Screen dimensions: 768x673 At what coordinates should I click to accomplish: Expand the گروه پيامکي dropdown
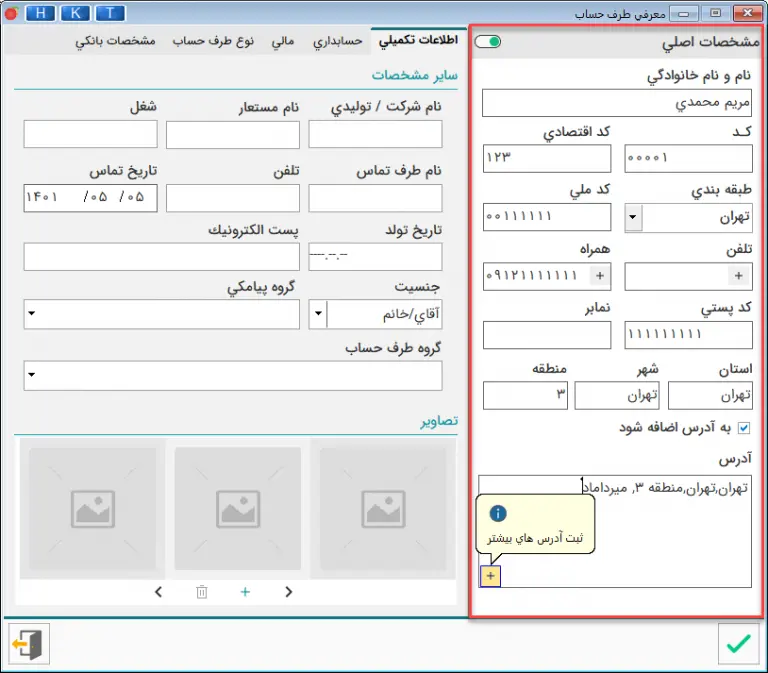point(31,314)
